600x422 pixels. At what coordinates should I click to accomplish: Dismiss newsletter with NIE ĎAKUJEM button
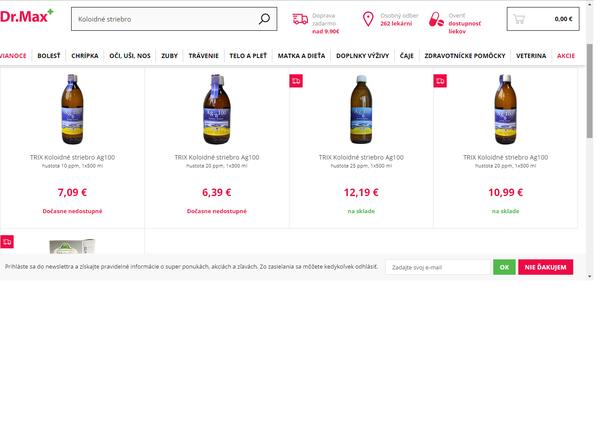tap(545, 267)
